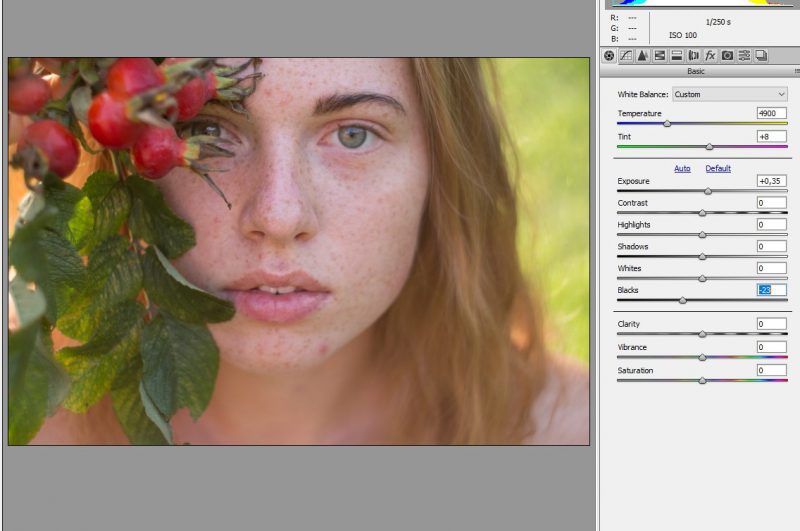Click the Auto tone link

coord(682,169)
